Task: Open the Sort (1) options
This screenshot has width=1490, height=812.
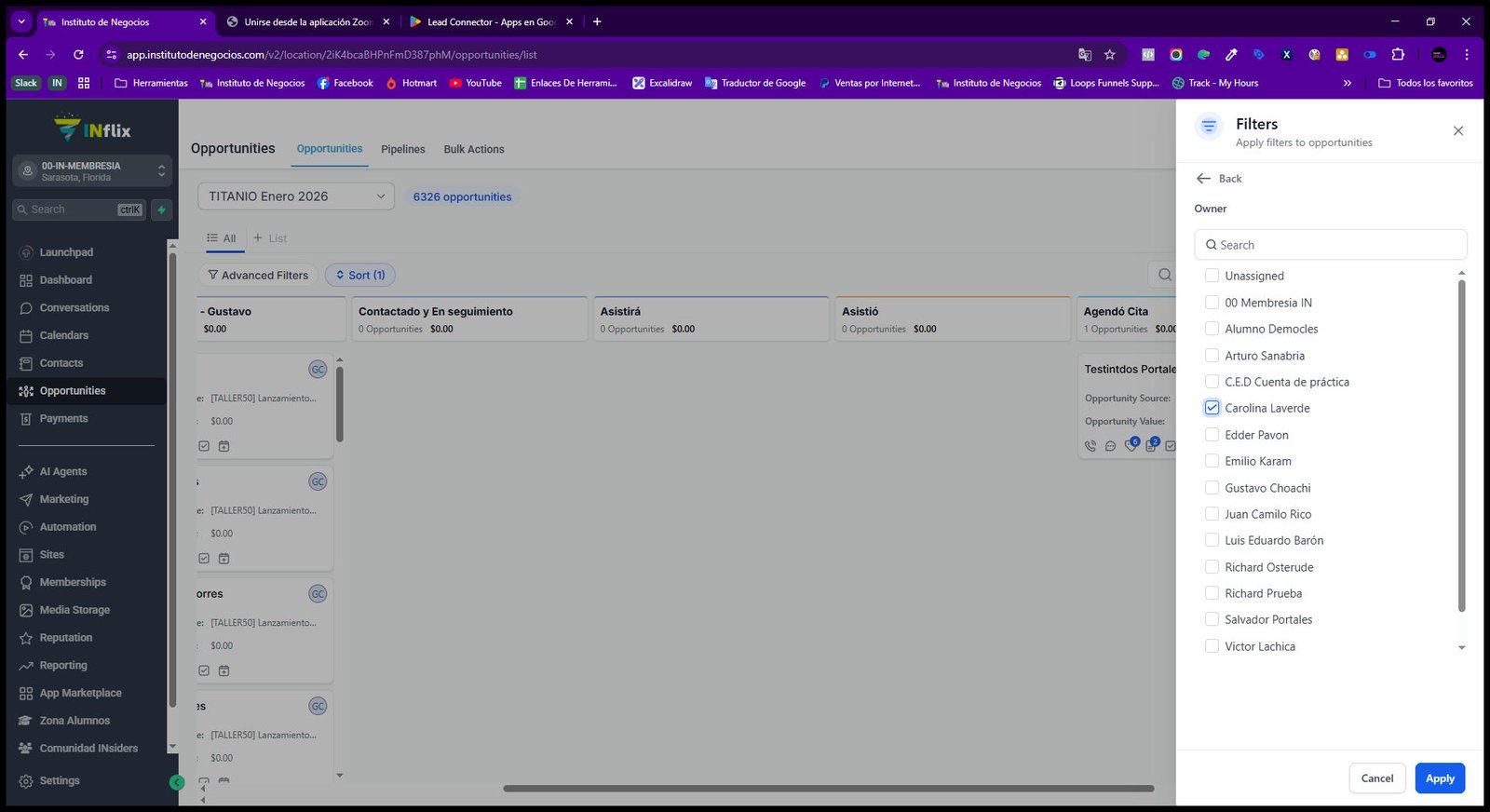Action: tap(360, 275)
